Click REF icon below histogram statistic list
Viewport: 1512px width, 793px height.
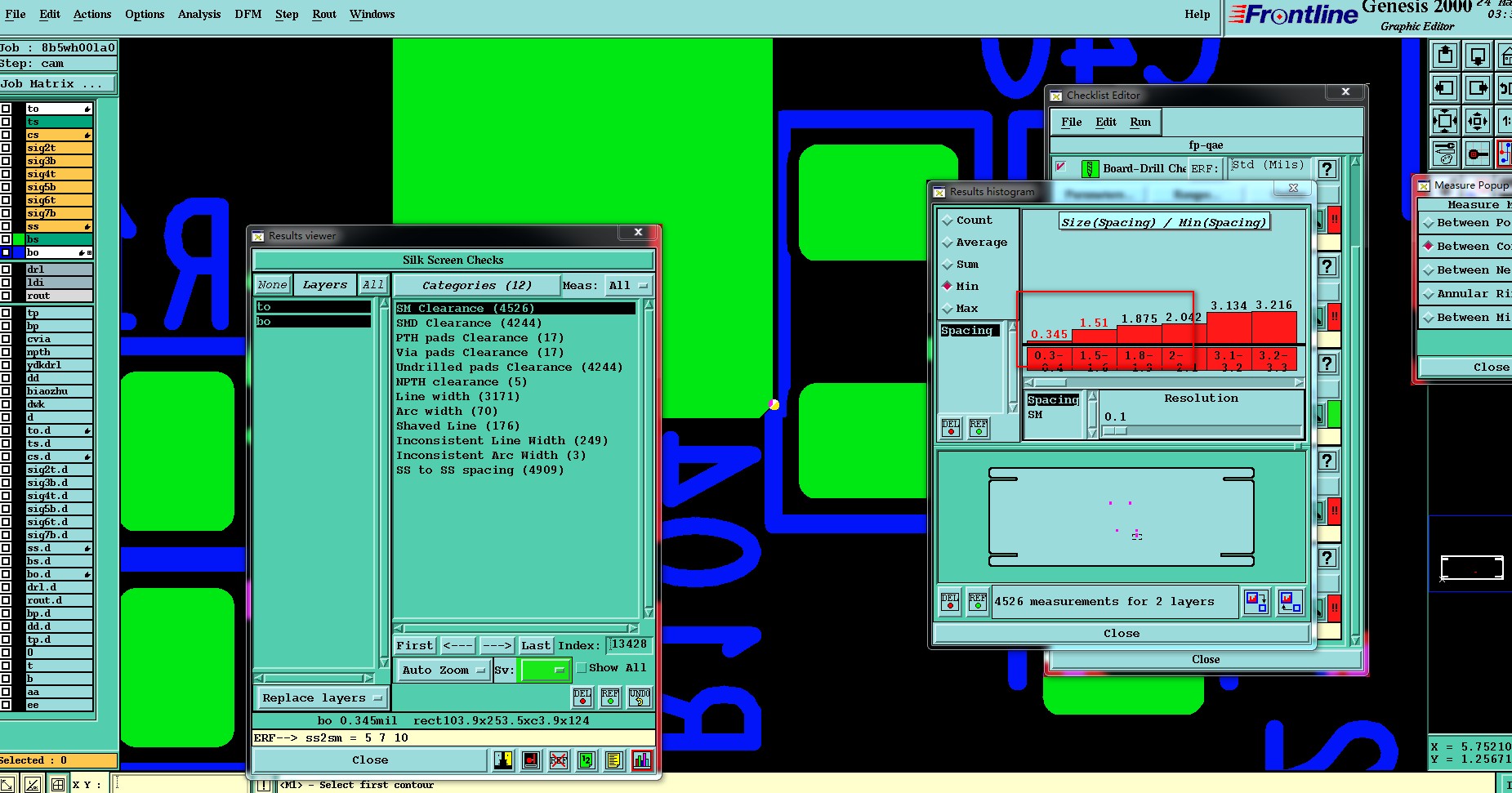(978, 428)
